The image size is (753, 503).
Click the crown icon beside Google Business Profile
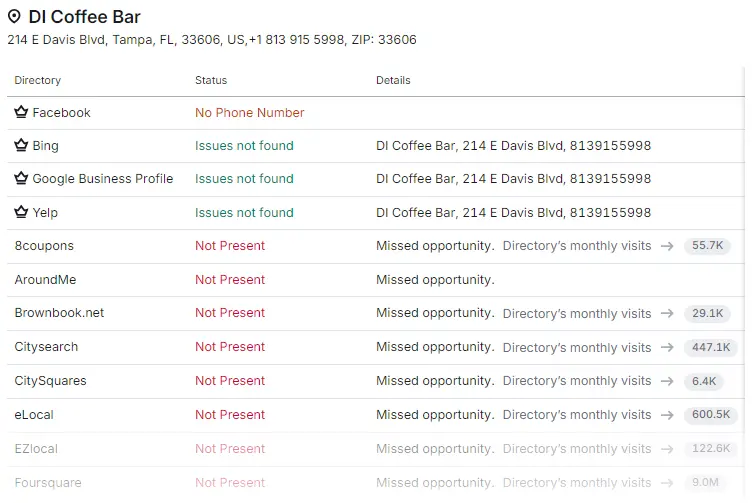coord(21,178)
